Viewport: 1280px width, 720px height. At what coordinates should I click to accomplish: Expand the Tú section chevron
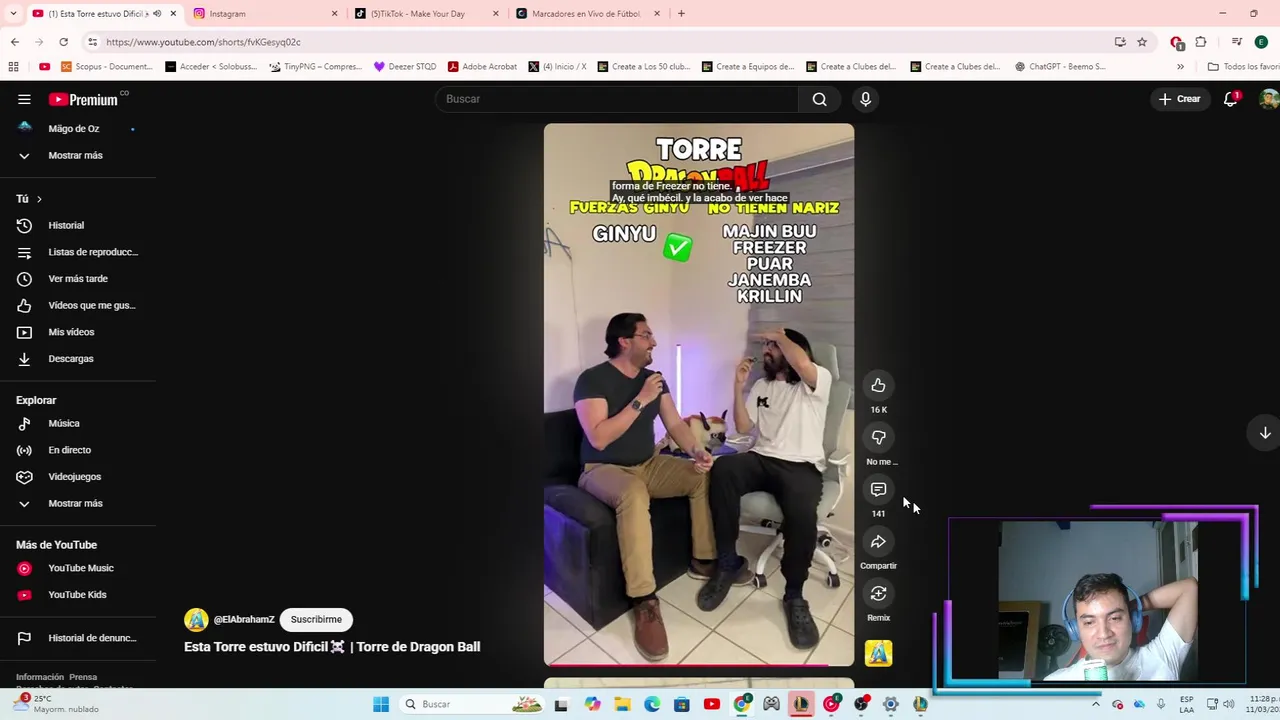[x=39, y=199]
